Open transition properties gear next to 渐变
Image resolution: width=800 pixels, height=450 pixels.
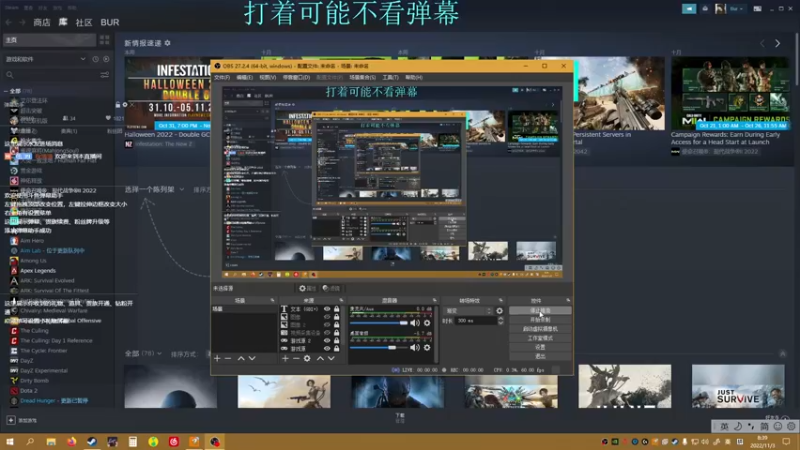[x=499, y=311]
